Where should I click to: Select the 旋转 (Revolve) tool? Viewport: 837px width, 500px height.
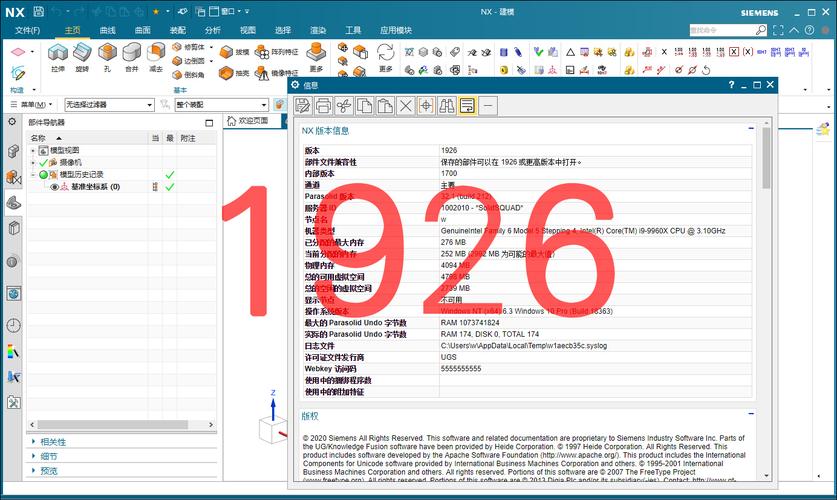click(82, 57)
